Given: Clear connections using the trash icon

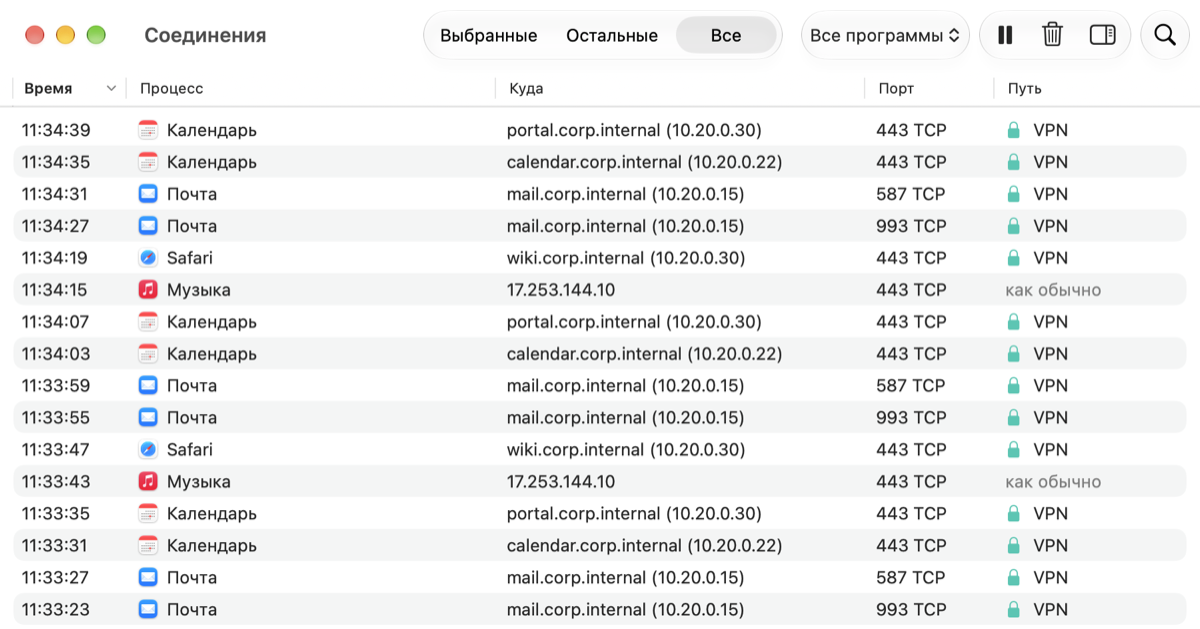Looking at the screenshot, I should (1052, 35).
